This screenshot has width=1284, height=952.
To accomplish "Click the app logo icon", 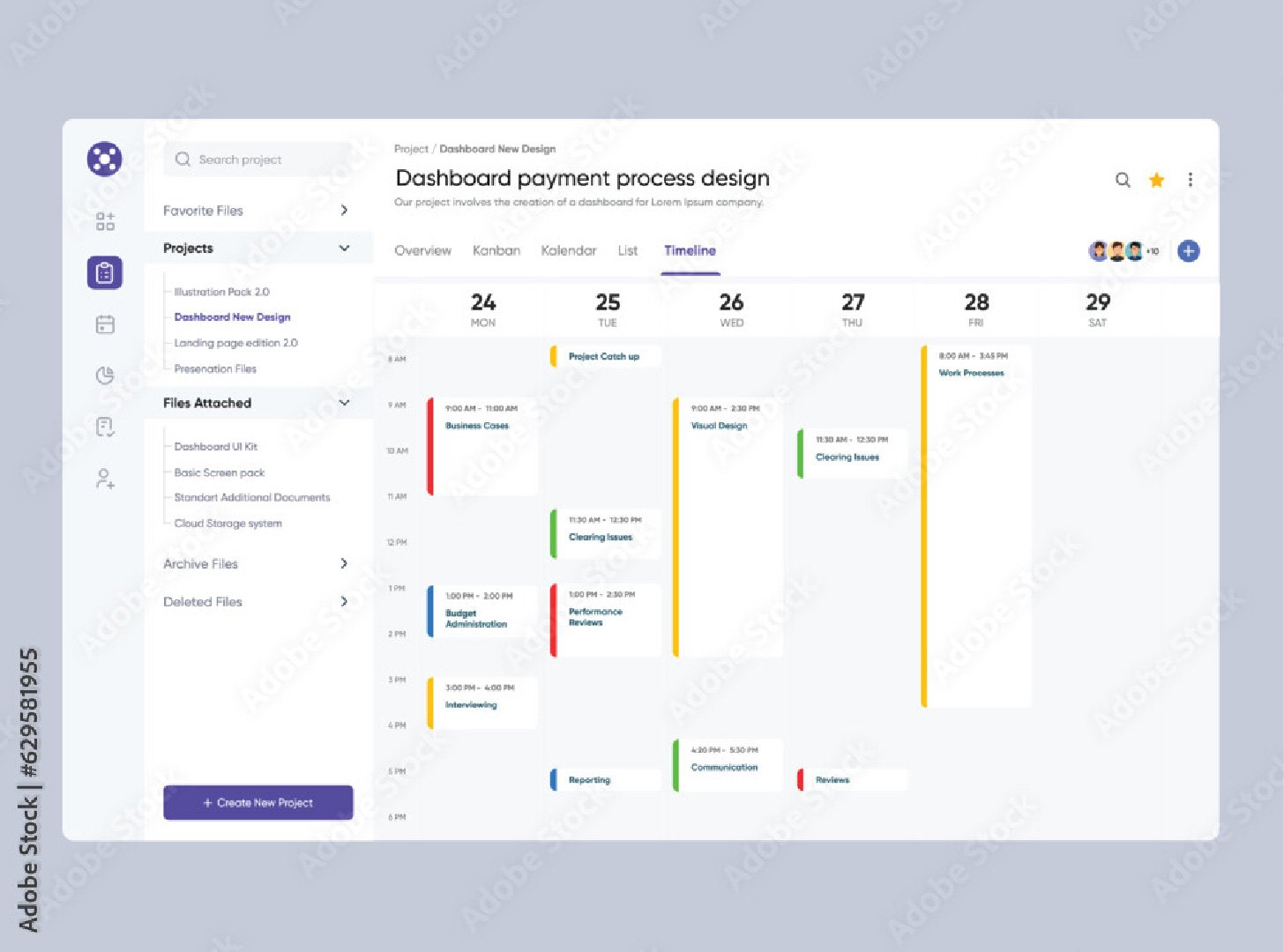I will [x=104, y=159].
